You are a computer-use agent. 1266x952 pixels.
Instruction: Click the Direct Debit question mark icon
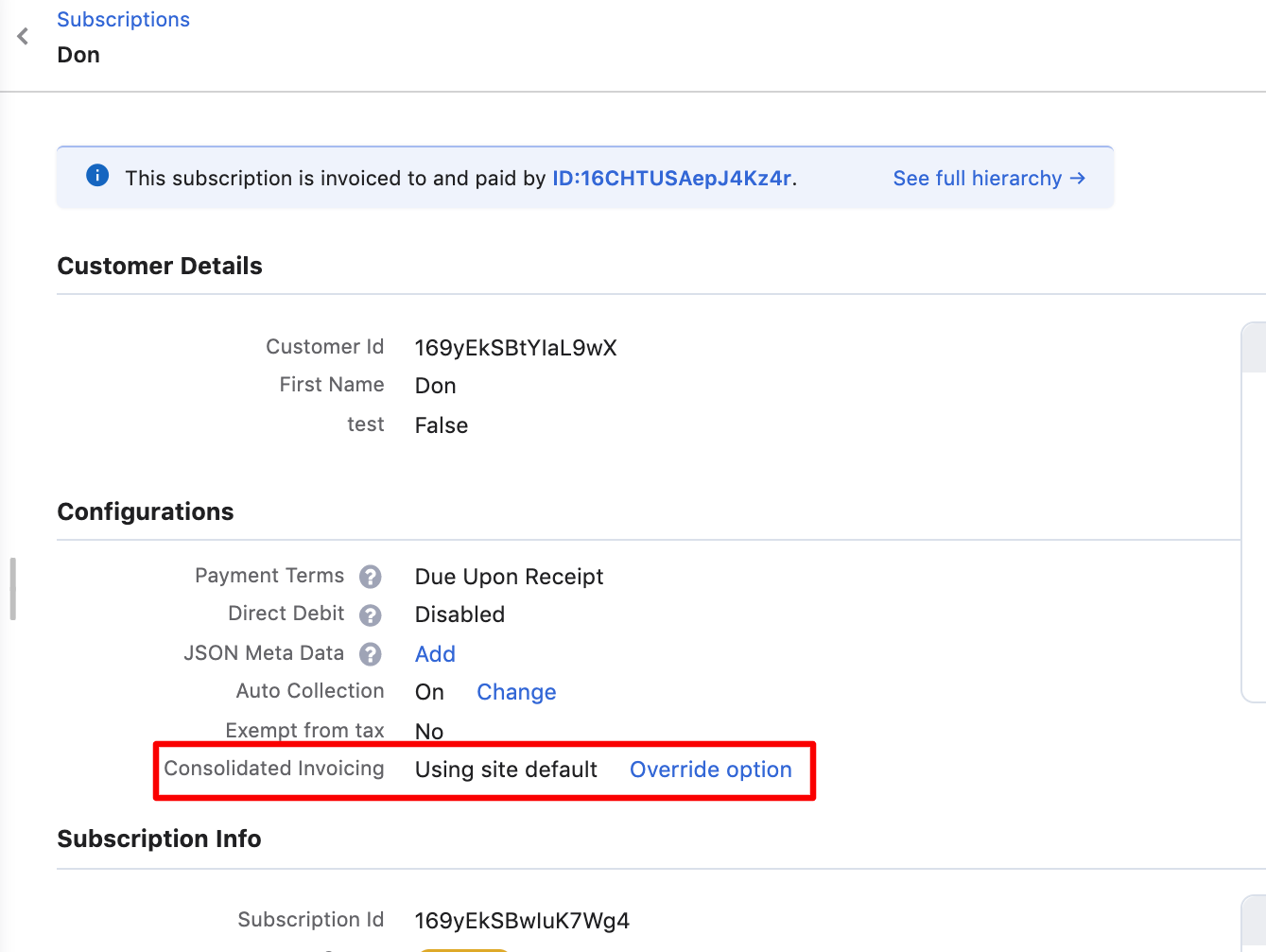pos(371,615)
